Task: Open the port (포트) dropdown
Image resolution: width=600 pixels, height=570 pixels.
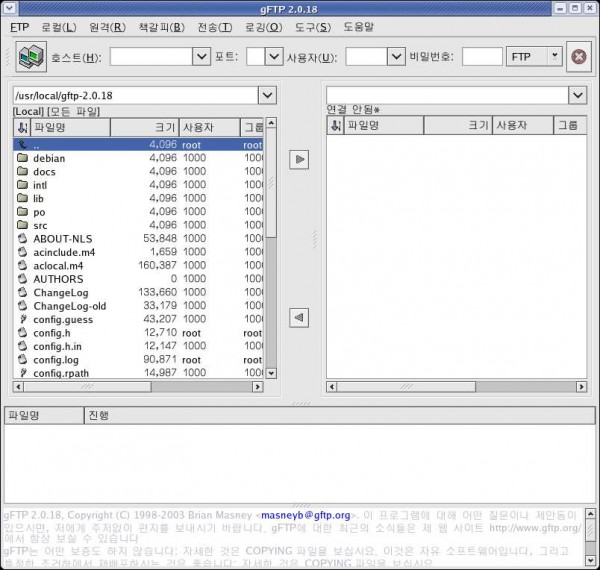Action: (x=274, y=57)
